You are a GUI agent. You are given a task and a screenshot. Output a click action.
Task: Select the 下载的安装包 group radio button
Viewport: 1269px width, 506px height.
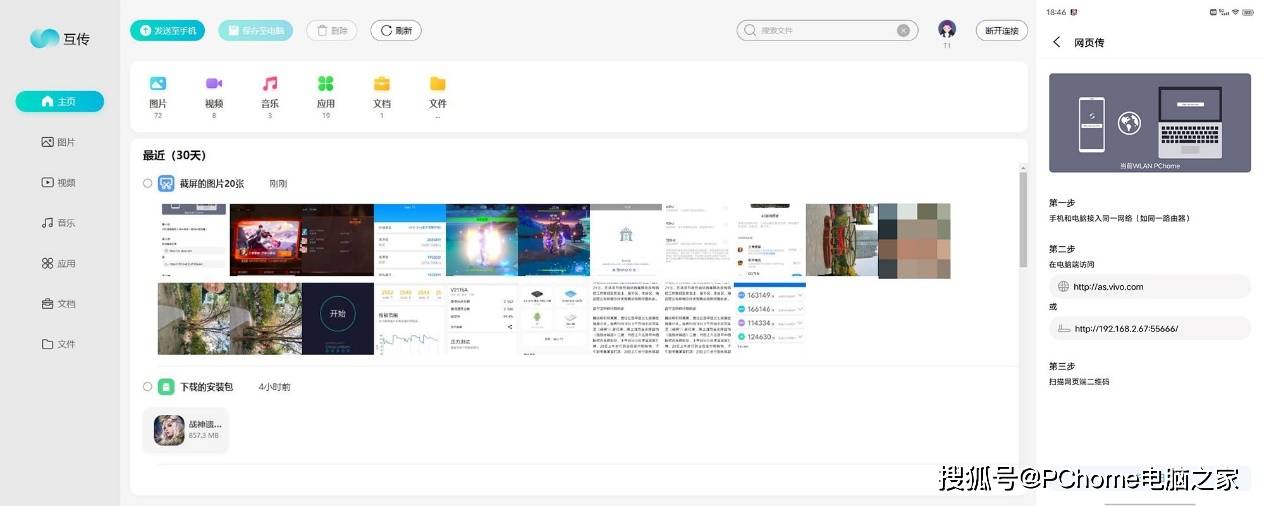tap(148, 387)
